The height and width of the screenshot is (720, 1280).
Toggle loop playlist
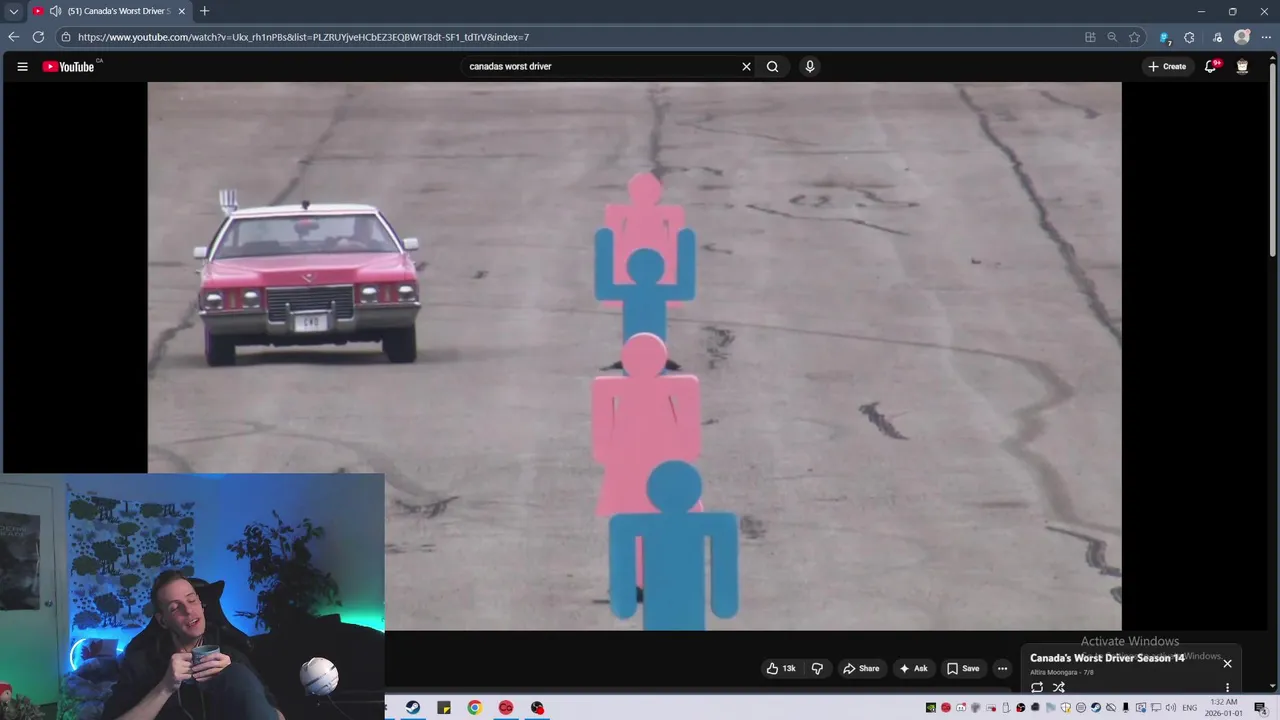(x=1037, y=687)
